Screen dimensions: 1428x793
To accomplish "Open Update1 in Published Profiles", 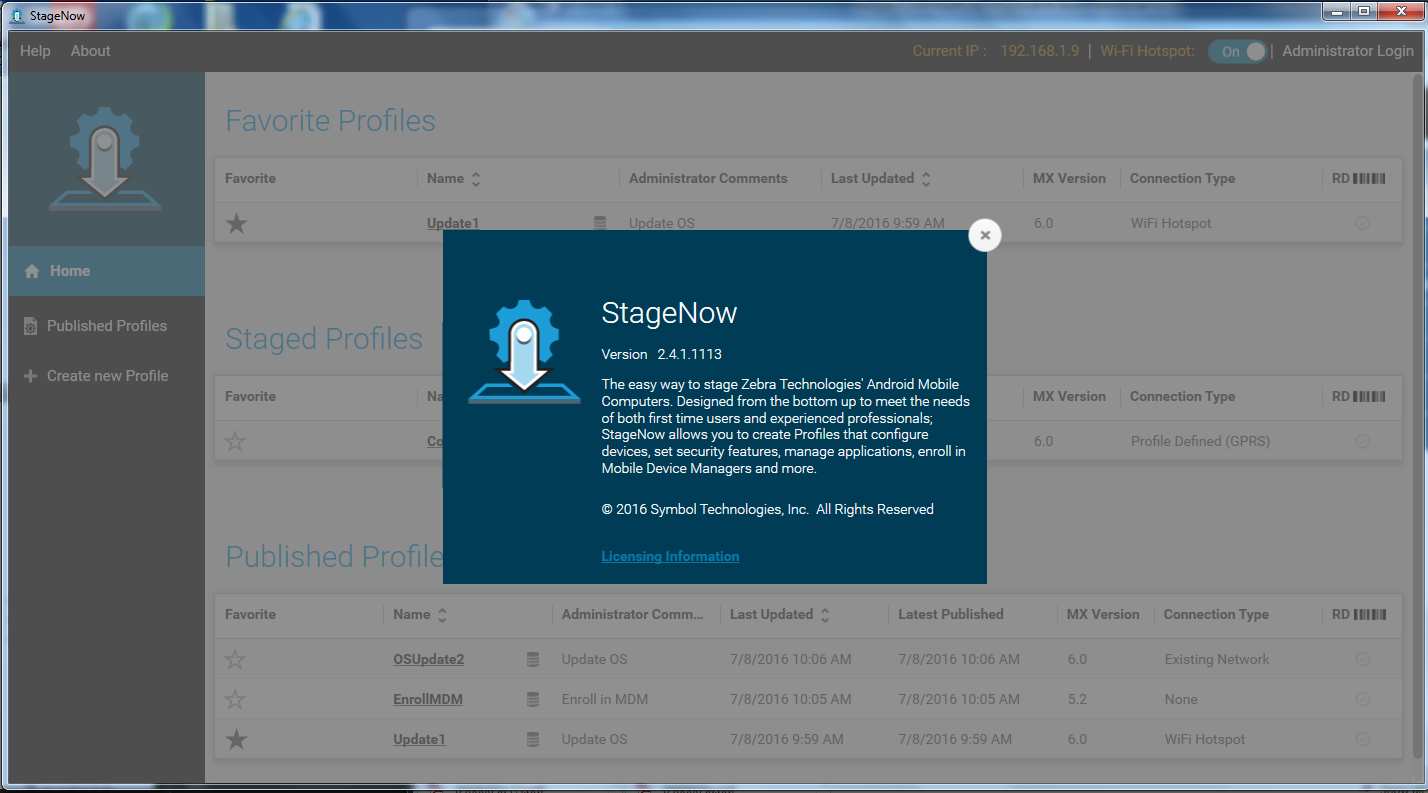I will (x=419, y=739).
